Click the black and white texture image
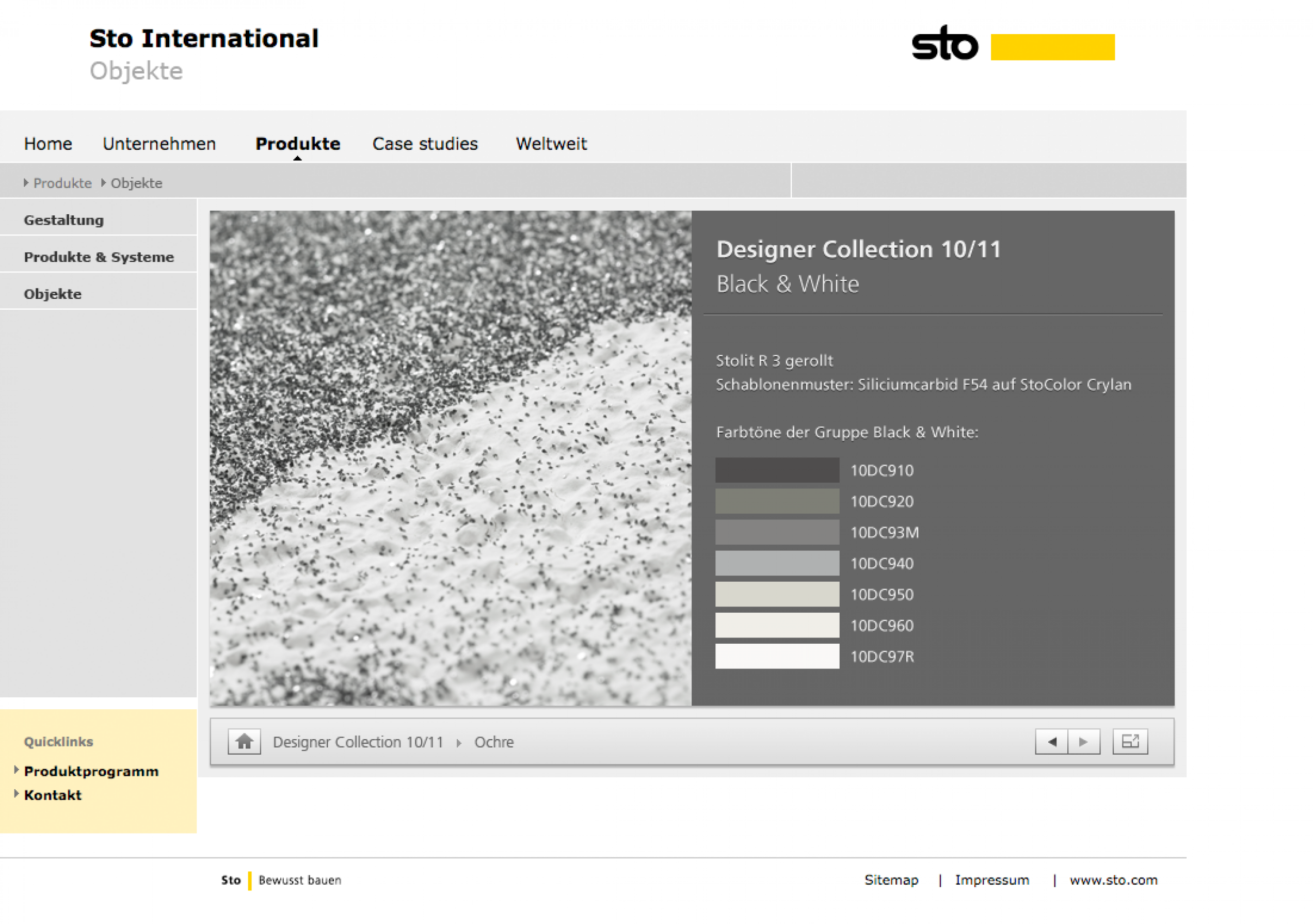Image resolution: width=1313 pixels, height=924 pixels. [450, 457]
